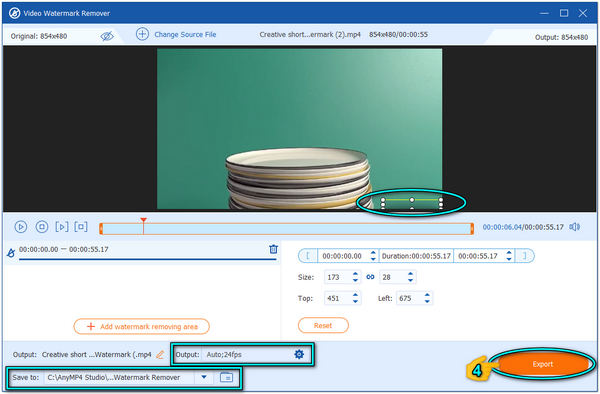Click the Save to path field
600x394 pixels.
point(119,378)
